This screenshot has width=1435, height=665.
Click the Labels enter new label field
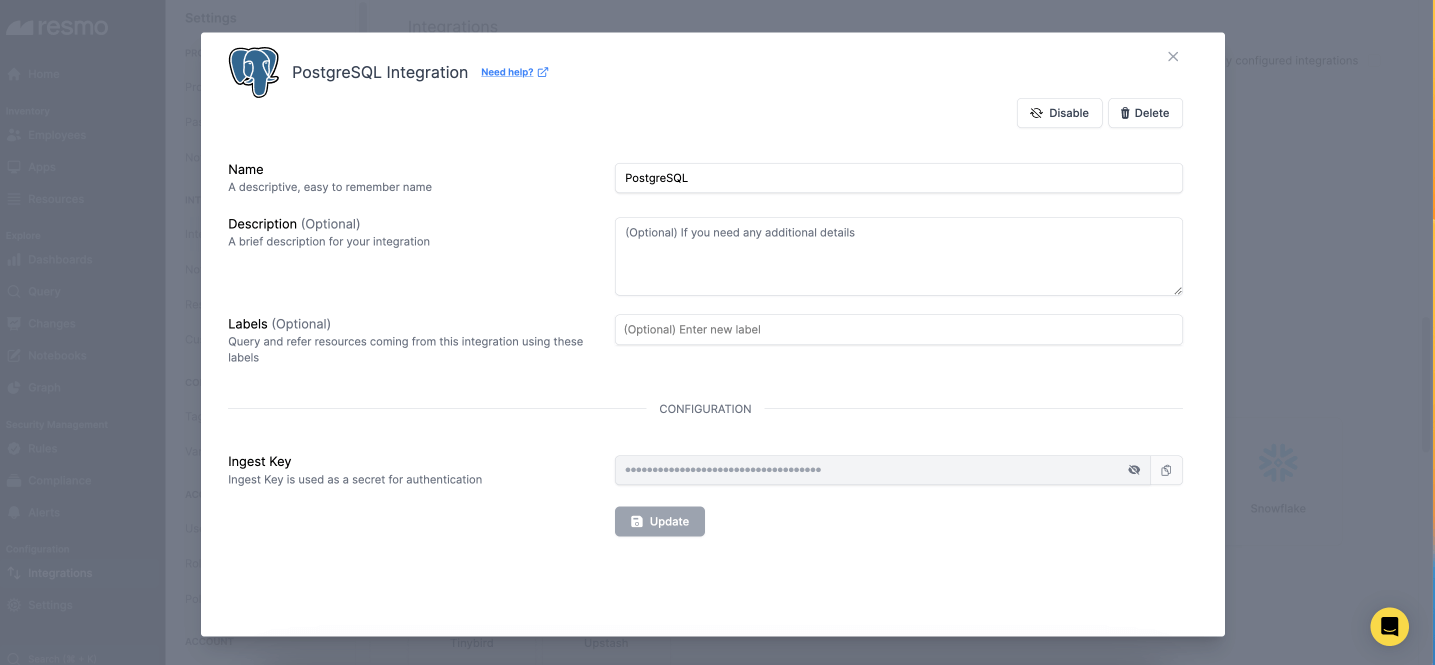pyautogui.click(x=897, y=329)
